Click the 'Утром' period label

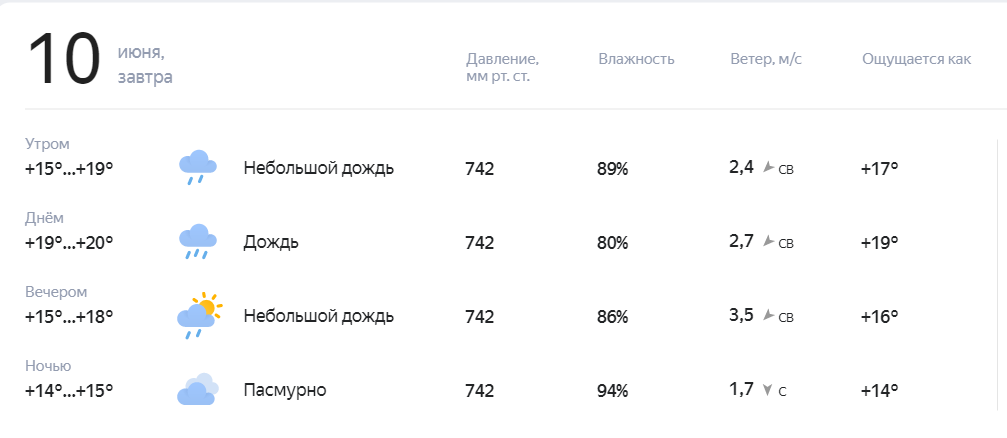click(47, 144)
